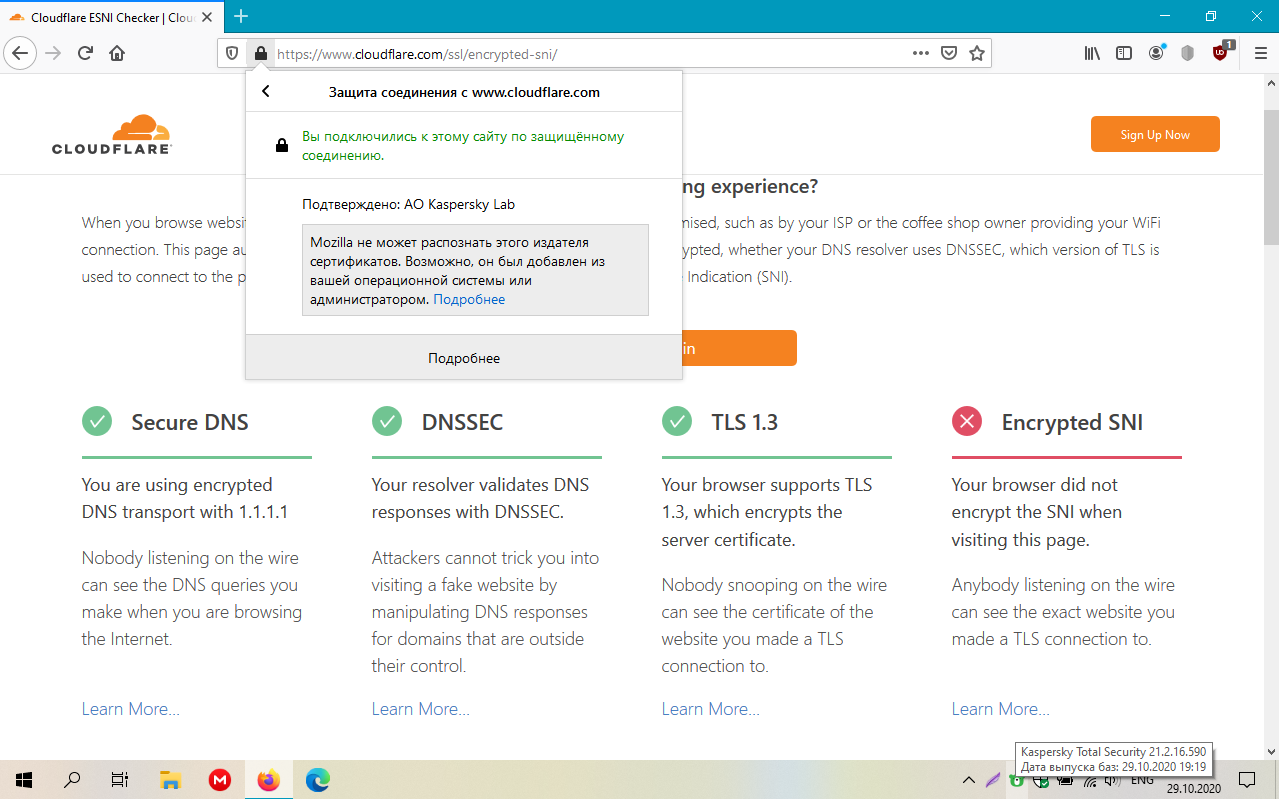Open Learn More under DNSSEC

click(421, 709)
